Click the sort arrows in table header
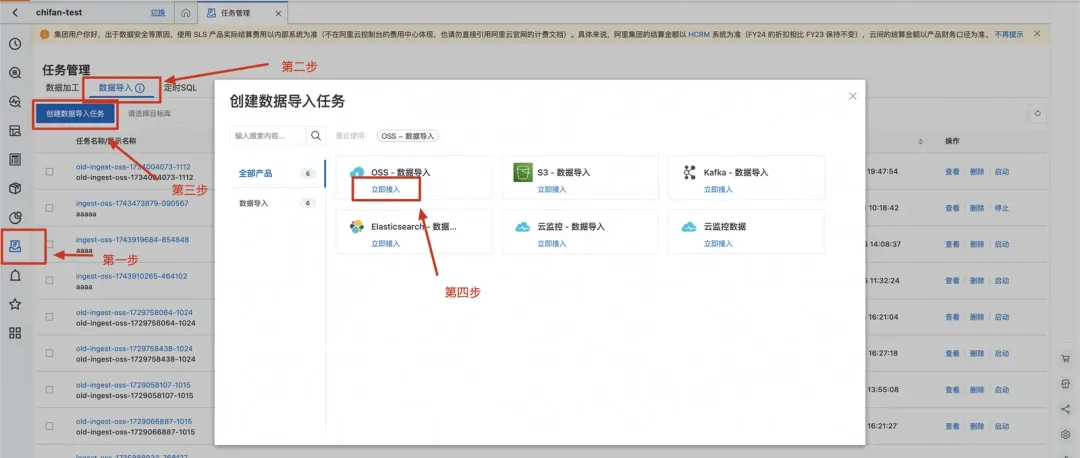1080x458 pixels. [920, 141]
